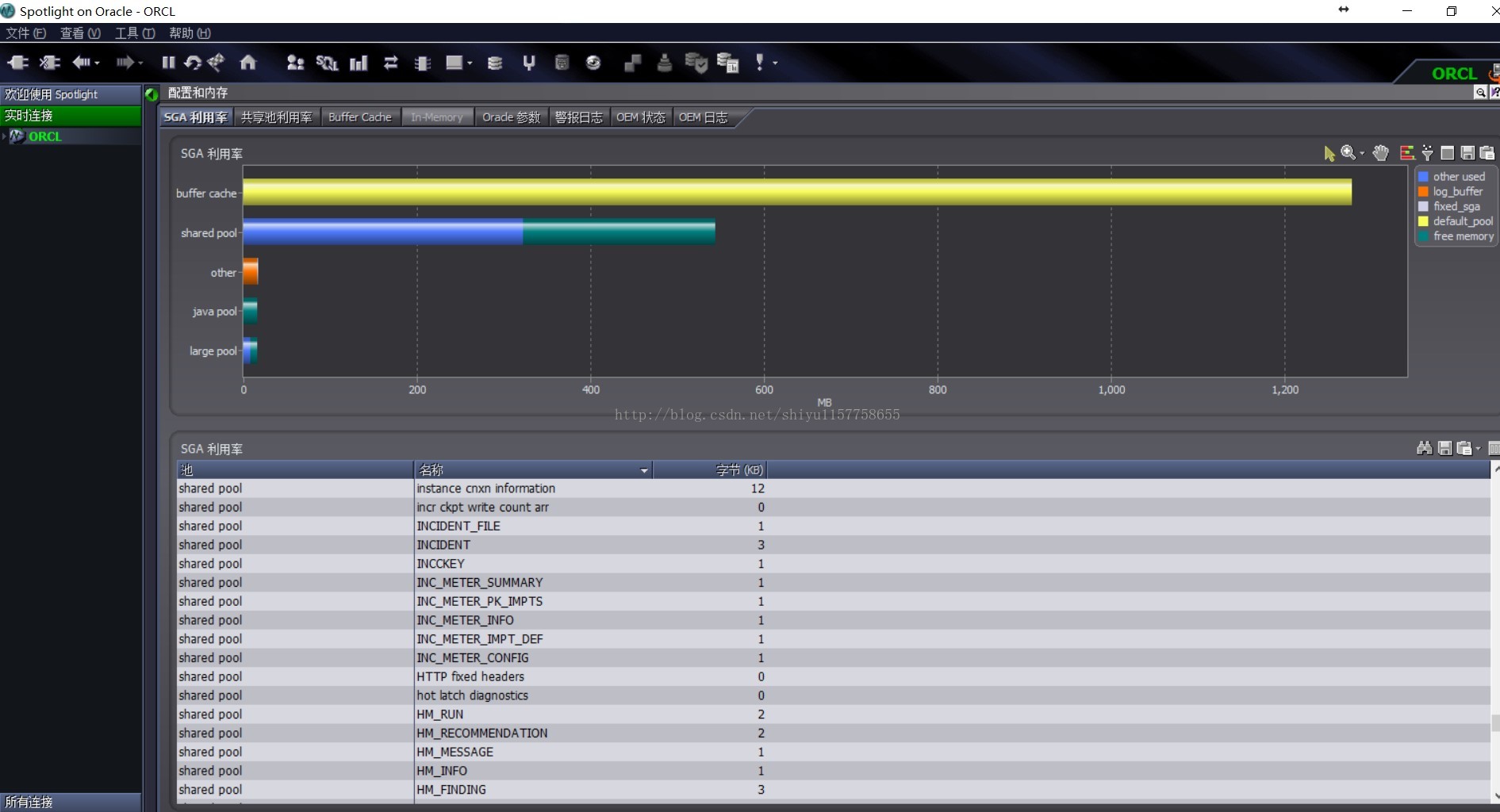The width and height of the screenshot is (1500, 812).
Task: Open forward arrow history dropdown
Action: click(140, 63)
